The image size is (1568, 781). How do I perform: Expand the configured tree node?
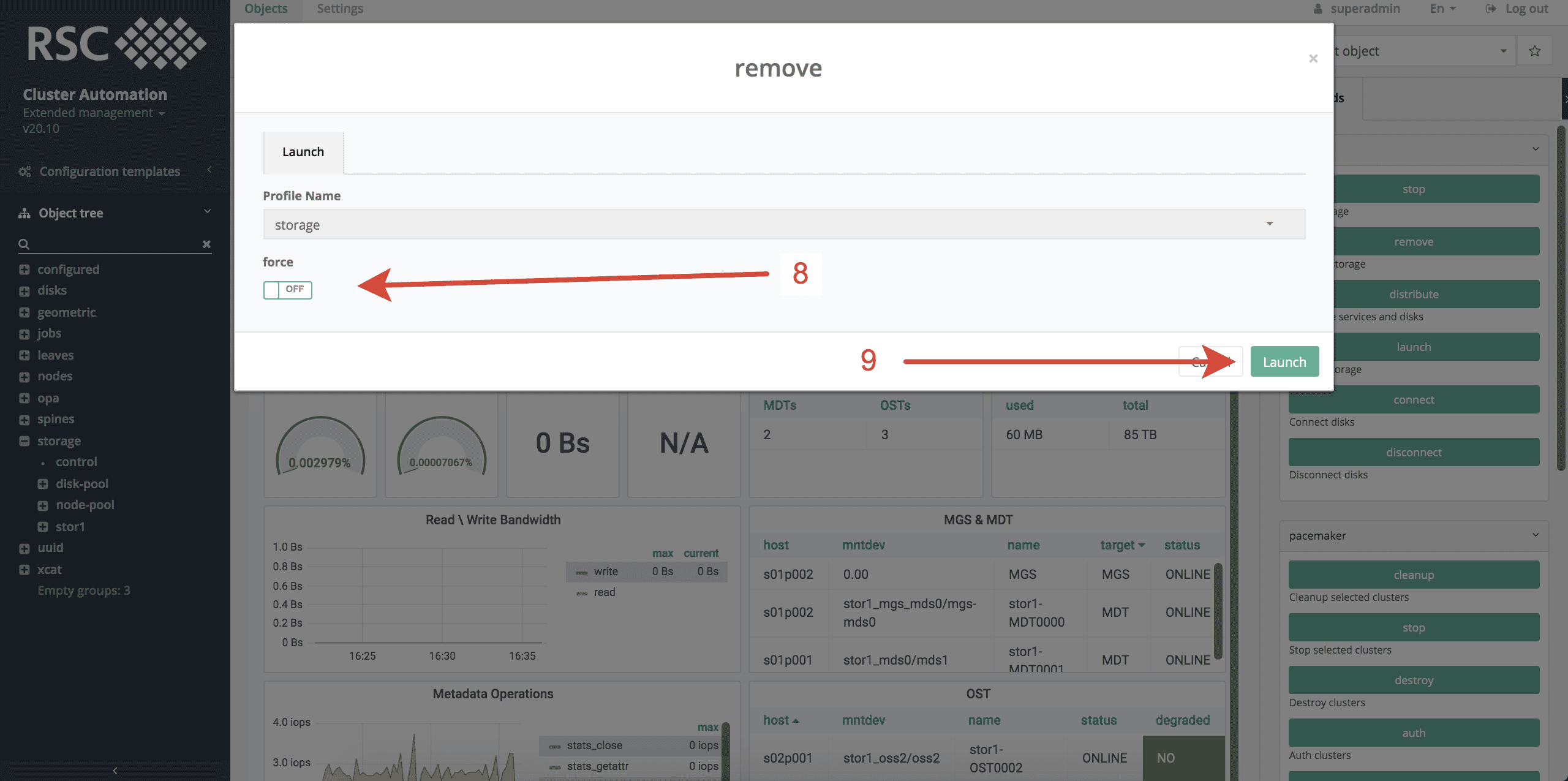pos(24,270)
